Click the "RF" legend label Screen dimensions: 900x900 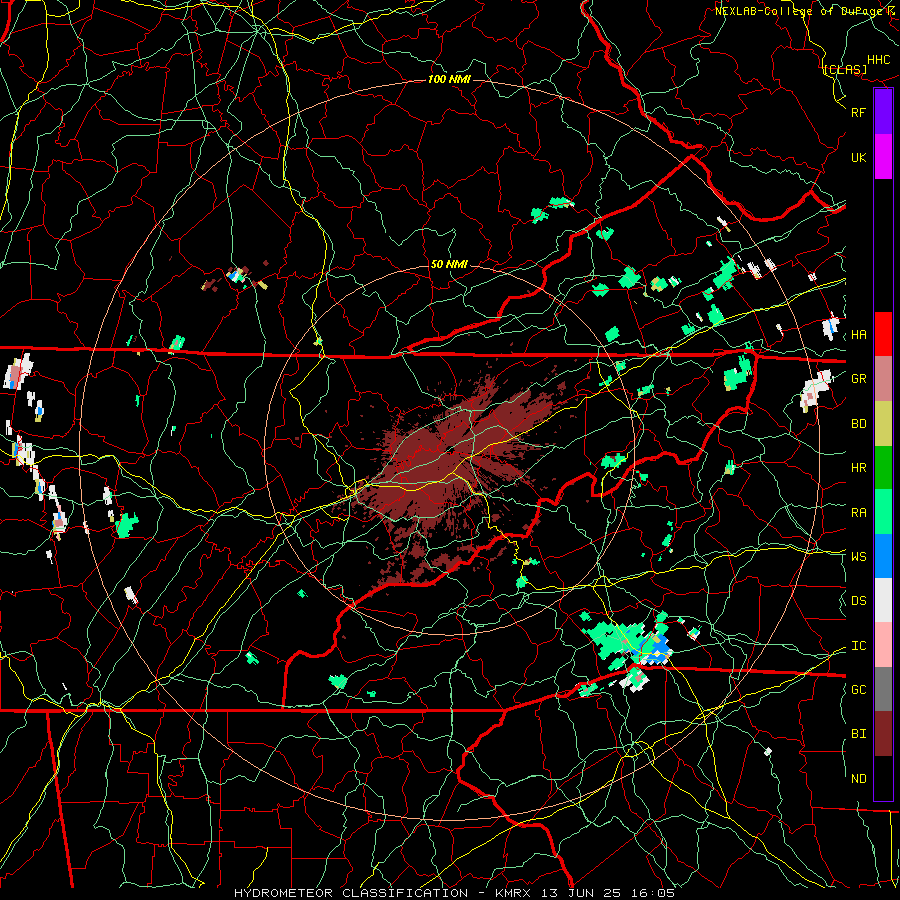coord(858,112)
